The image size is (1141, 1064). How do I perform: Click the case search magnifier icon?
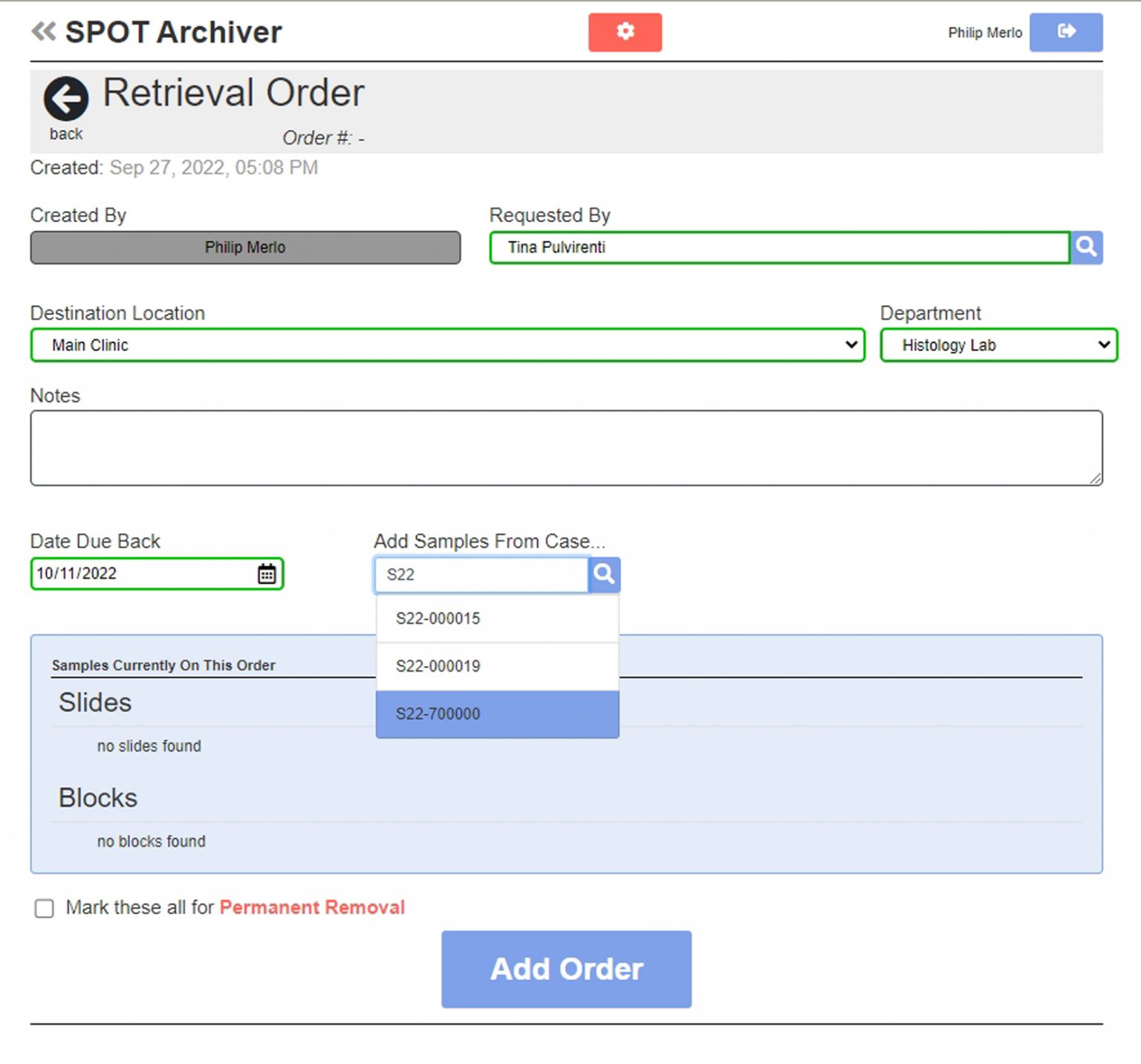[604, 575]
